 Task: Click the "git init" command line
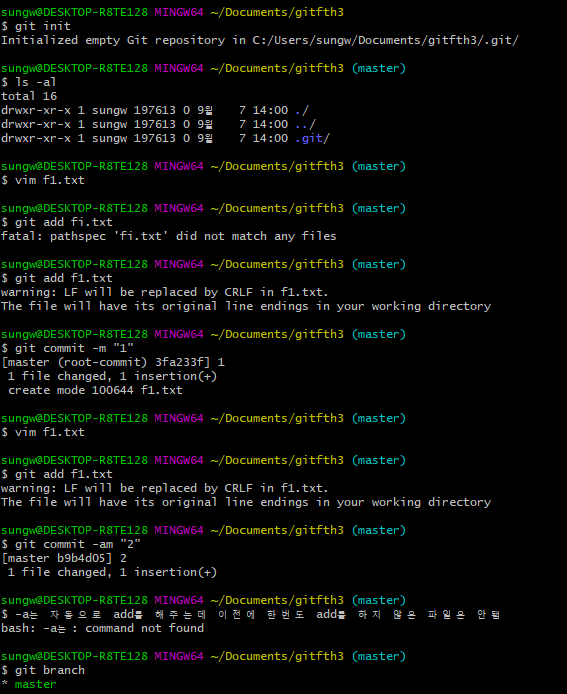[x=36, y=26]
